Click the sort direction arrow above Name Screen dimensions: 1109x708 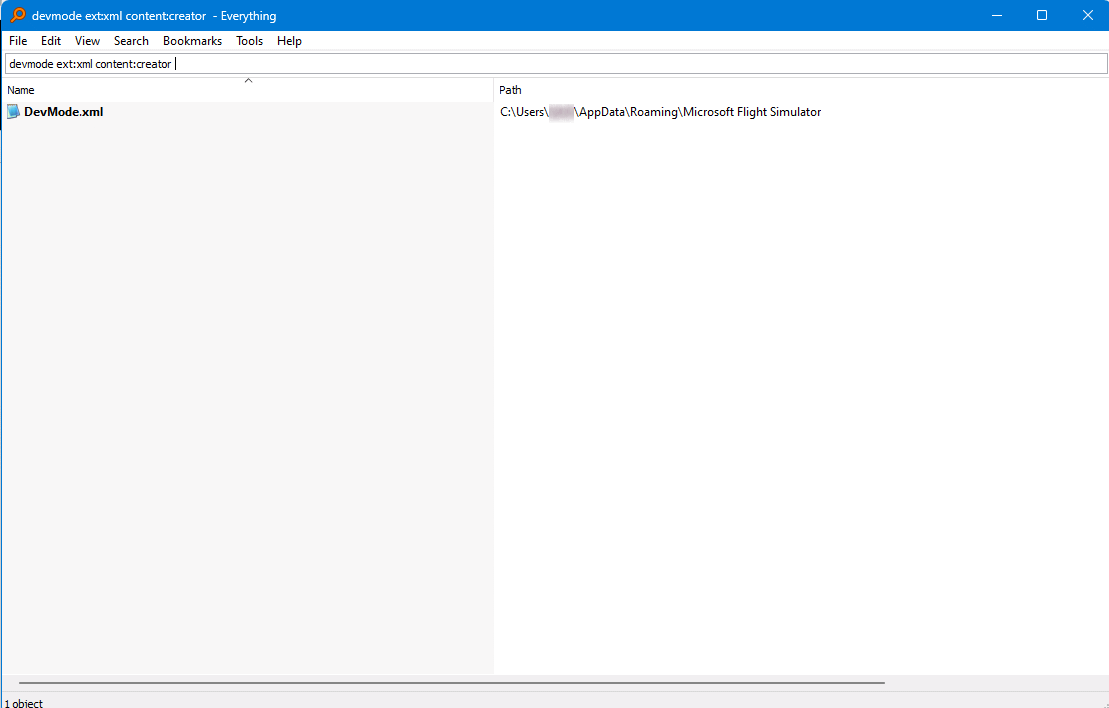(x=248, y=81)
